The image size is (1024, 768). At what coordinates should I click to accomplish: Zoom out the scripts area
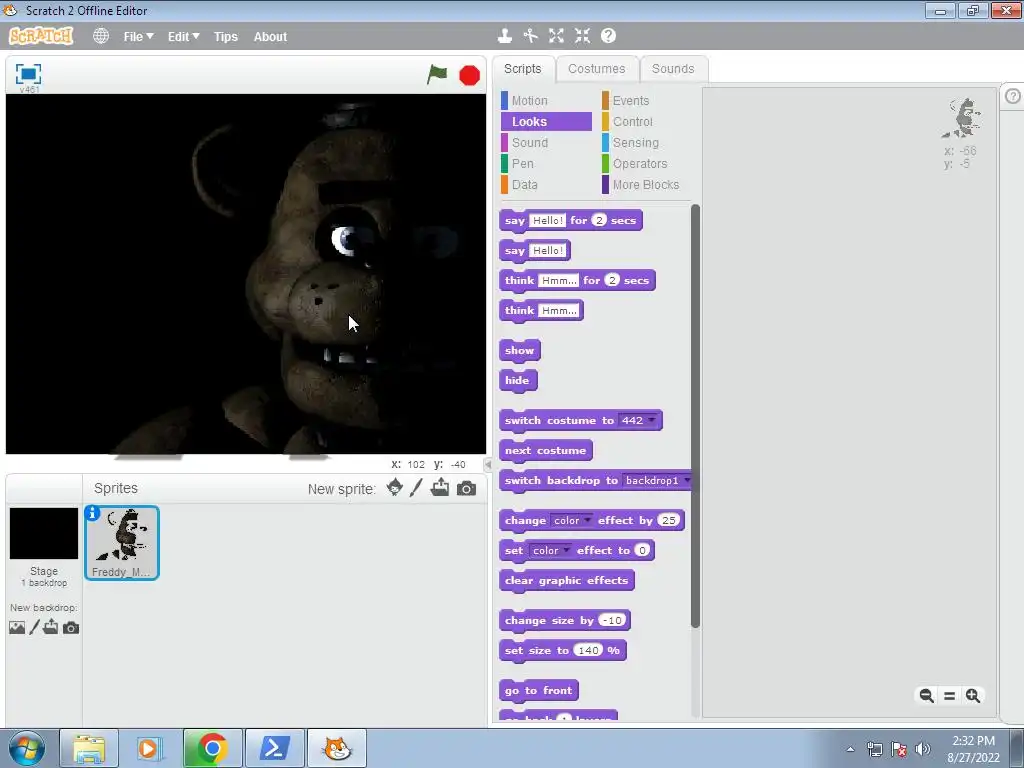pos(926,696)
